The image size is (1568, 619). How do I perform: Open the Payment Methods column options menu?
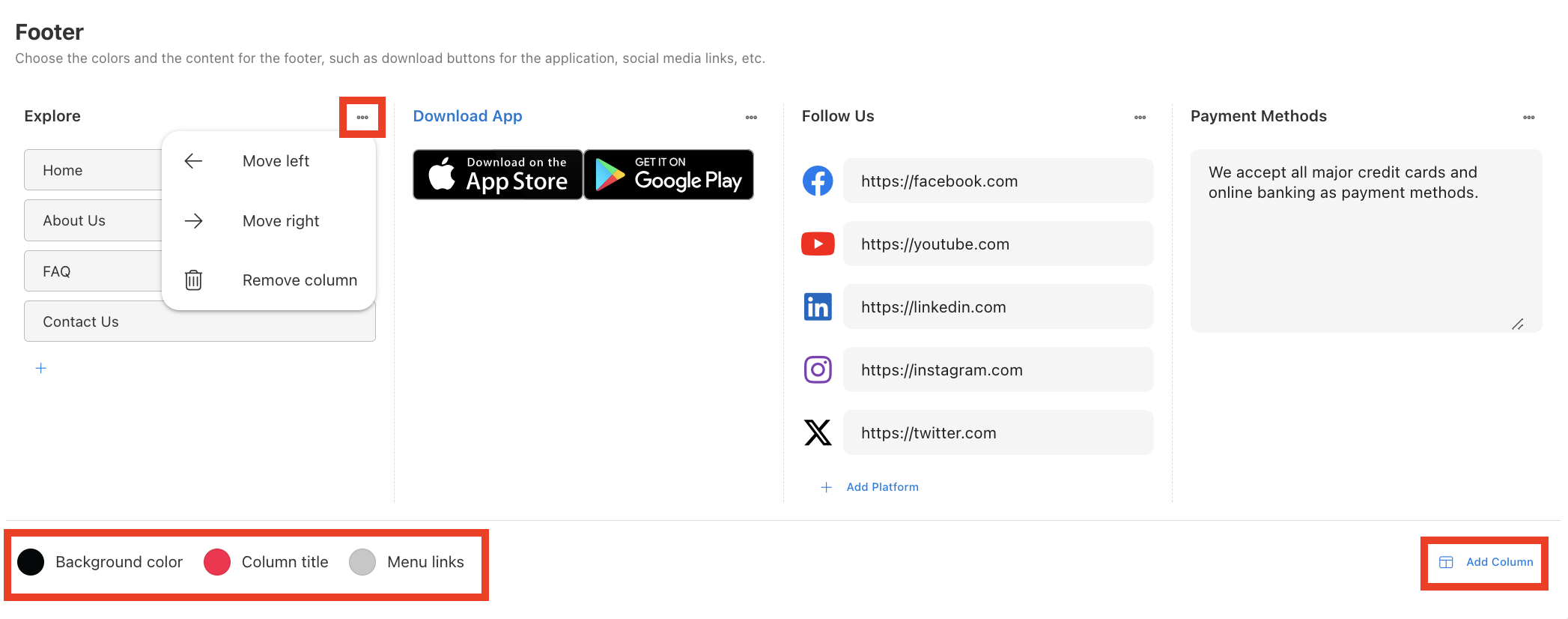click(x=1528, y=117)
